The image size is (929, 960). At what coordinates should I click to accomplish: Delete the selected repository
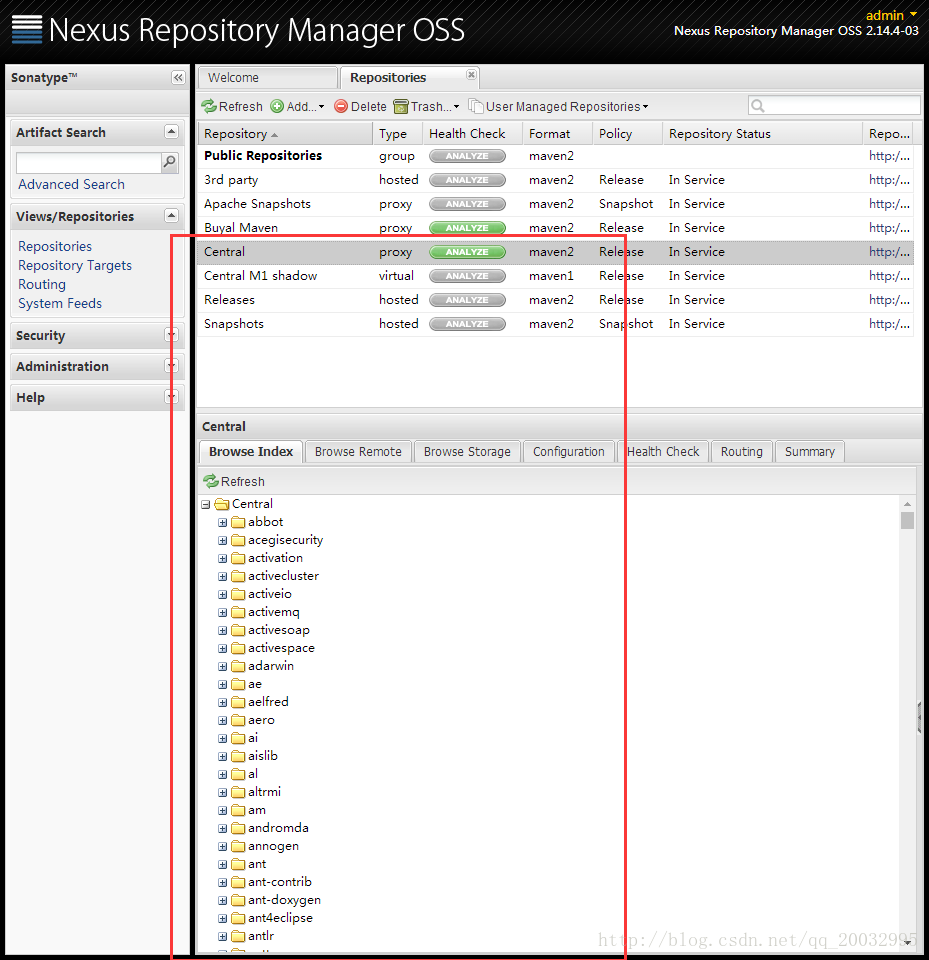point(360,107)
